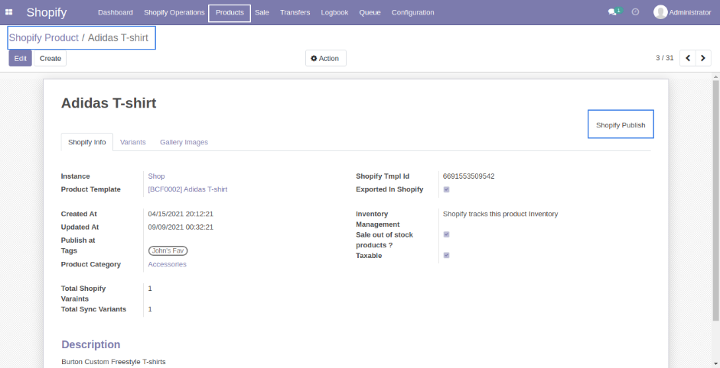This screenshot has height=368, width=720.
Task: Open the conversations message icon
Action: (x=614, y=12)
